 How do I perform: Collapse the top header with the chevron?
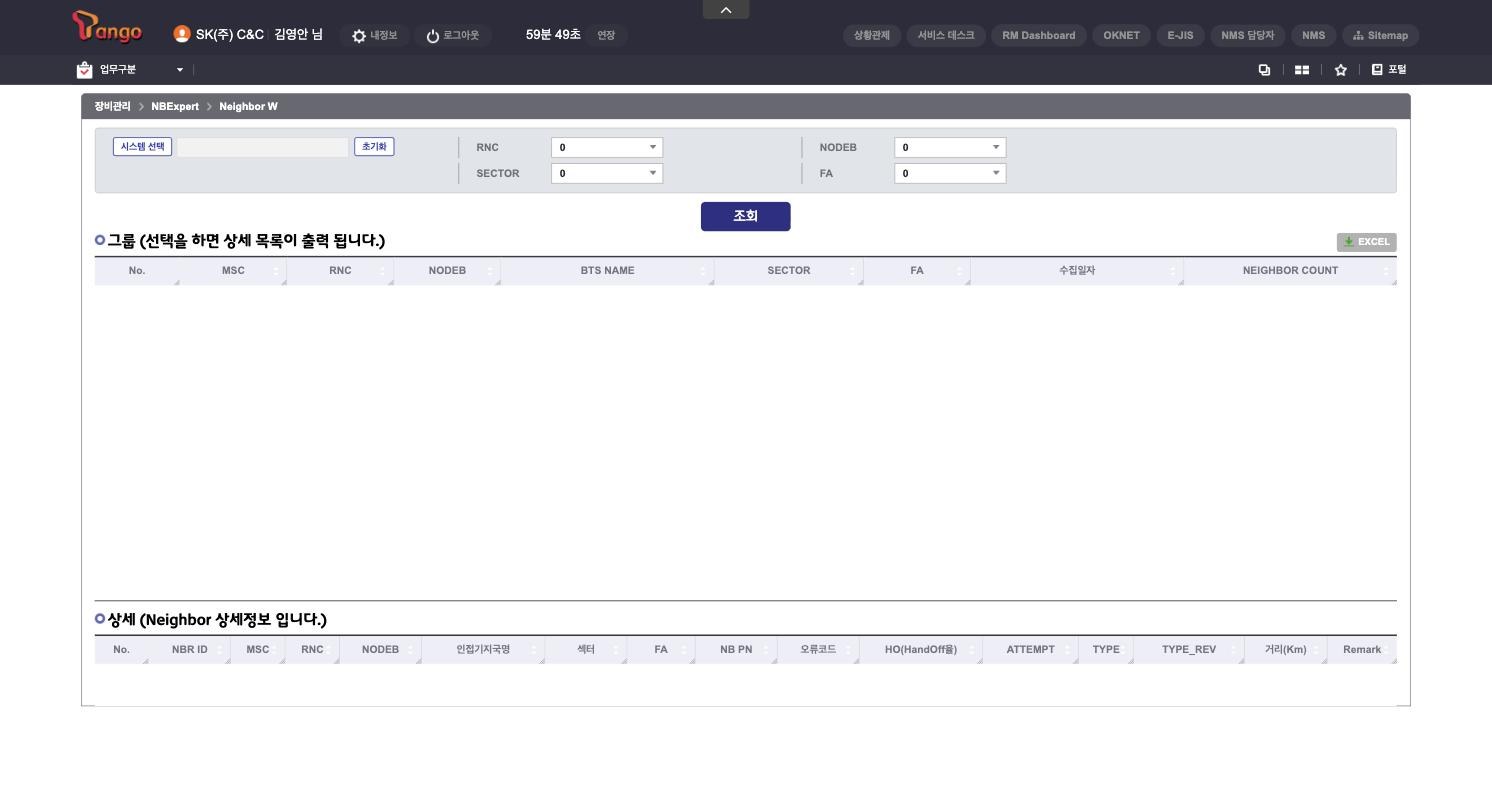pyautogui.click(x=726, y=10)
